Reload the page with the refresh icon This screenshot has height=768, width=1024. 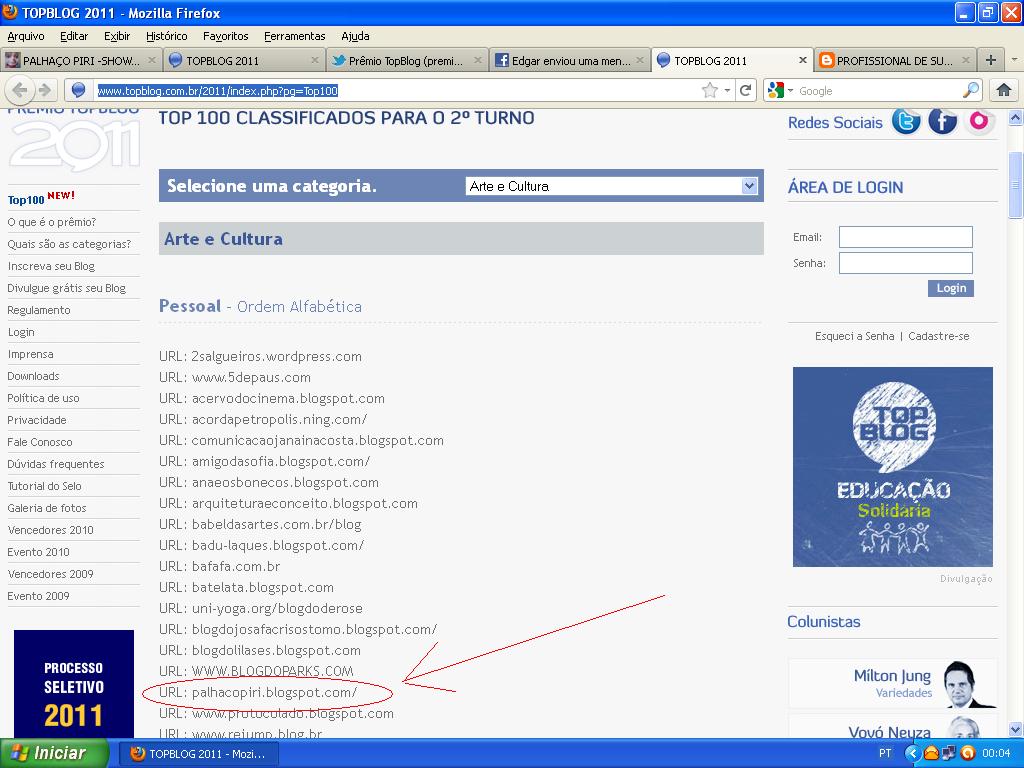point(745,90)
